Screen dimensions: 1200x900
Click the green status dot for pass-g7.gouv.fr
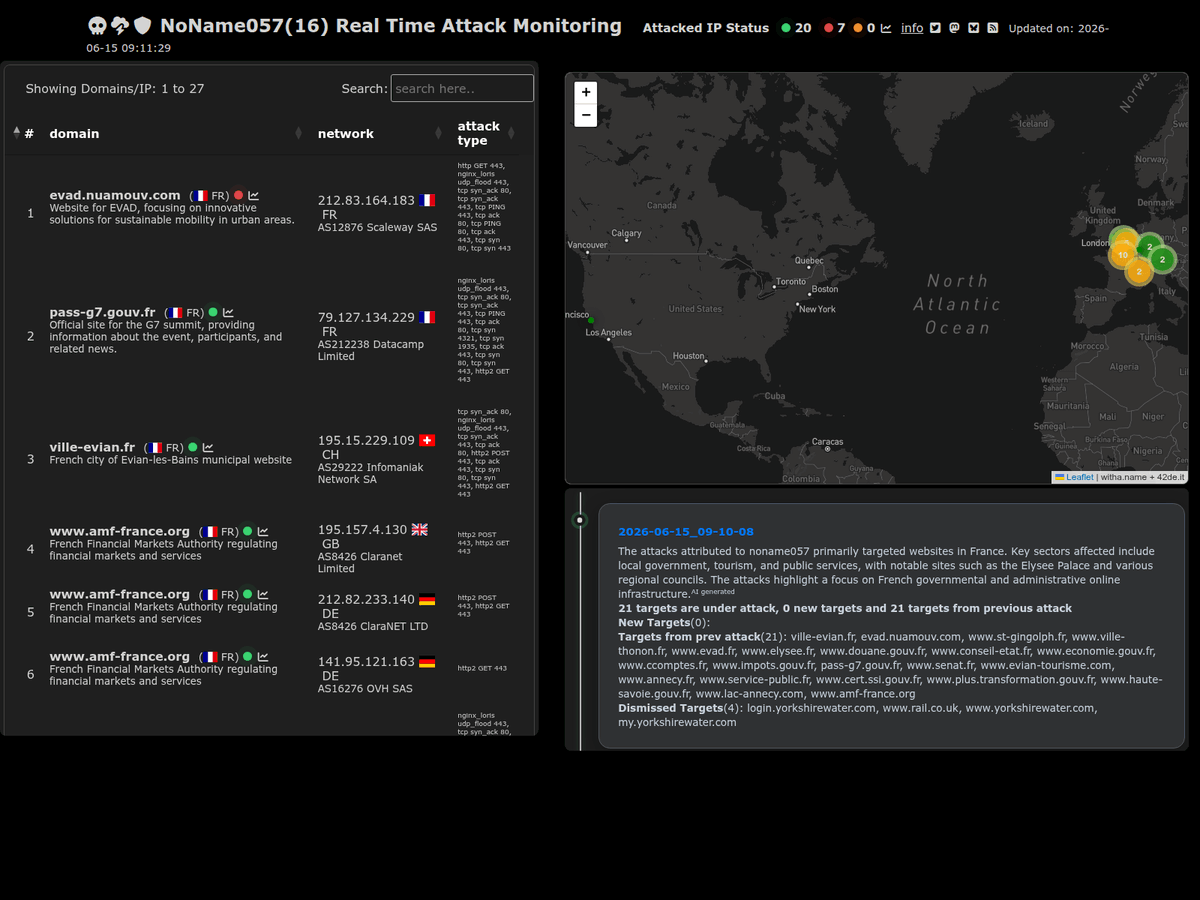(x=212, y=312)
